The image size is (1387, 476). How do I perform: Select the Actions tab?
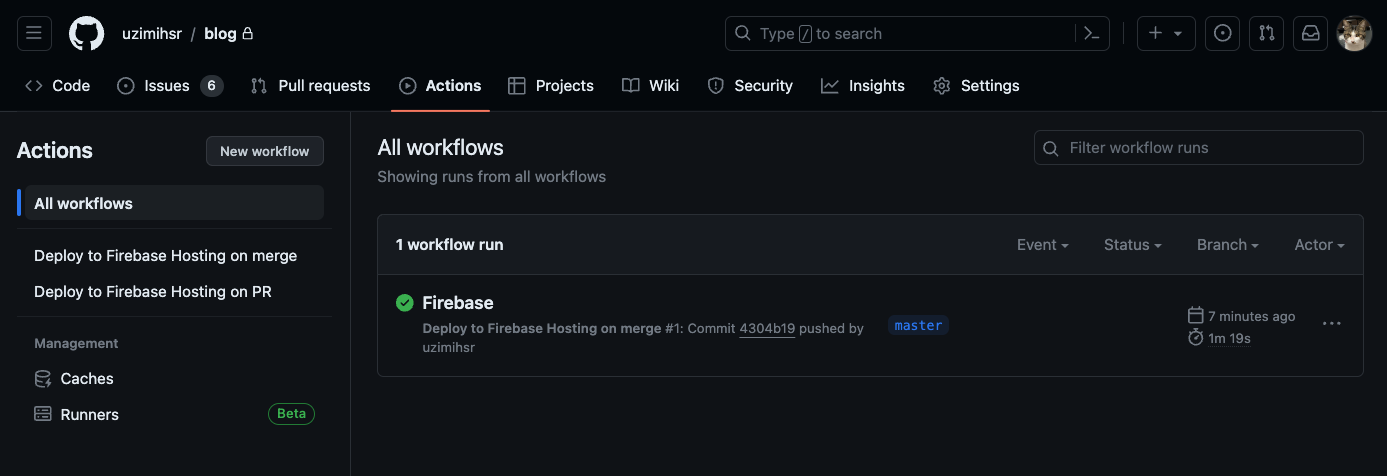pyautogui.click(x=440, y=86)
